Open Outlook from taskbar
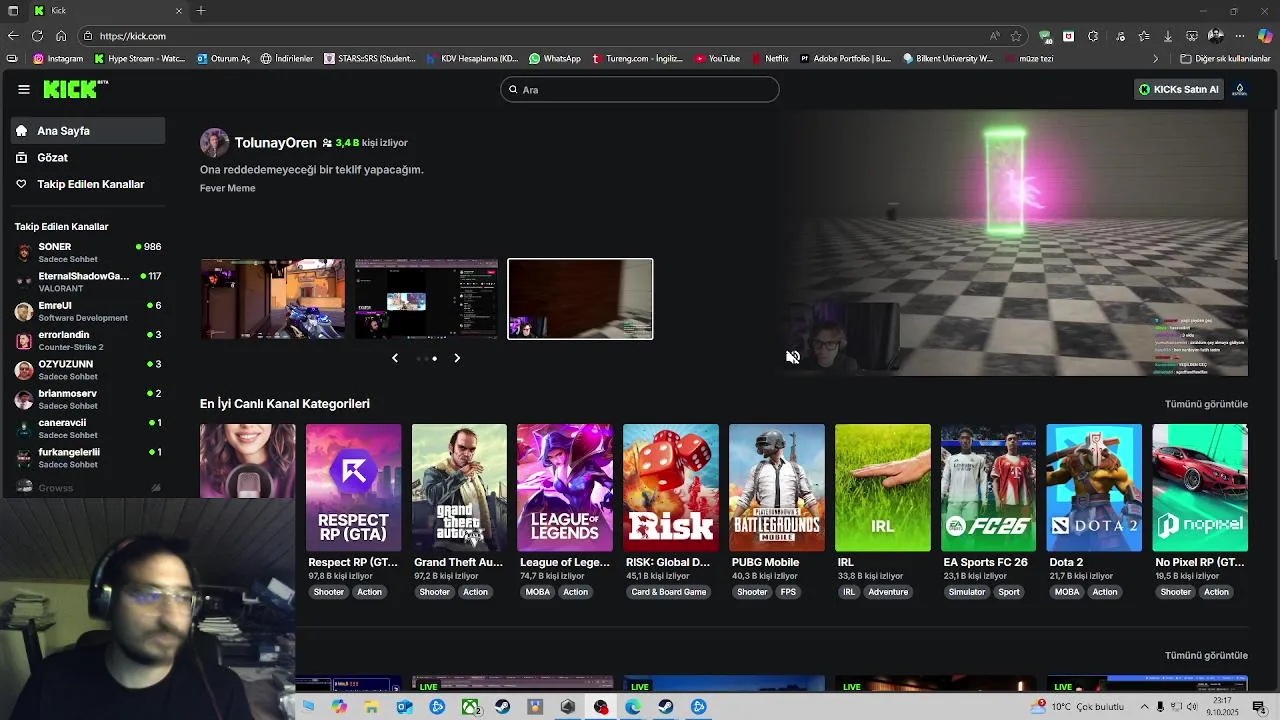The height and width of the screenshot is (720, 1280). [404, 707]
